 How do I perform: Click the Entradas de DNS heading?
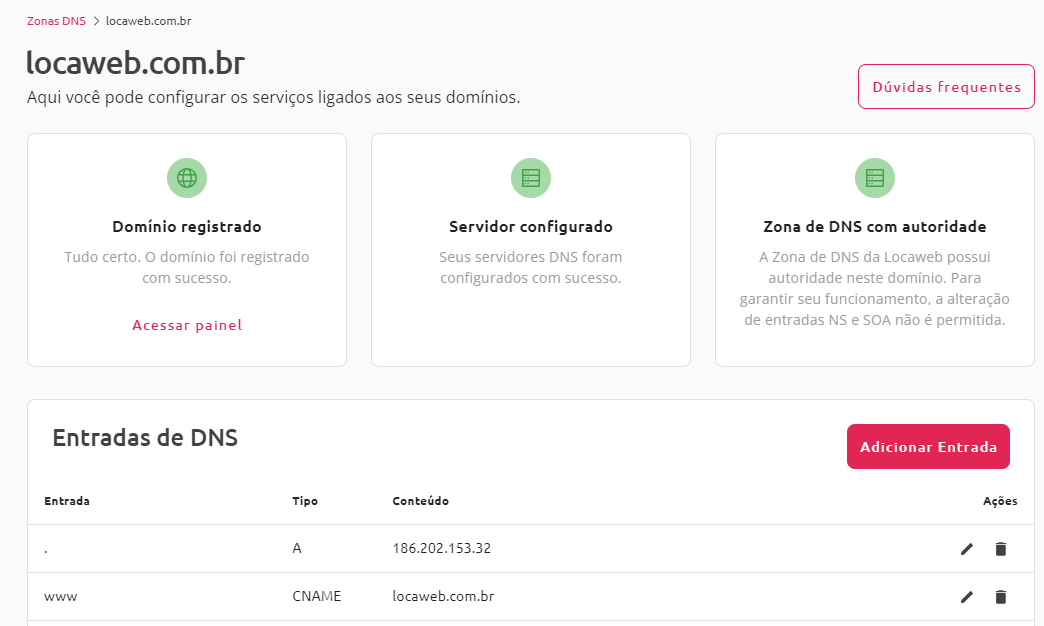pyautogui.click(x=144, y=437)
